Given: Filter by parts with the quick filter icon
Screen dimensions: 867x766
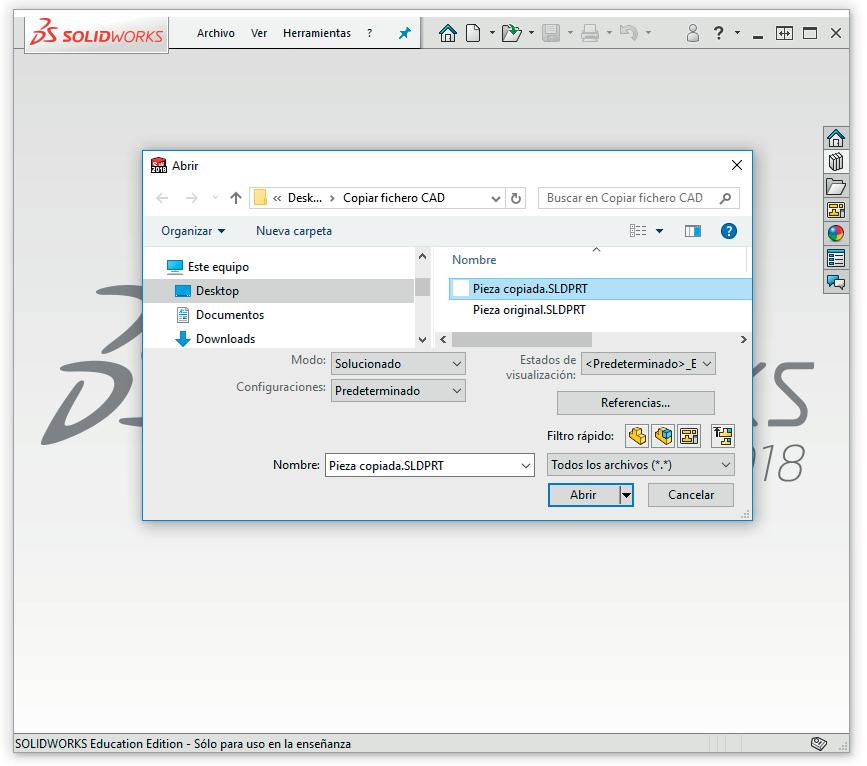Looking at the screenshot, I should point(636,436).
